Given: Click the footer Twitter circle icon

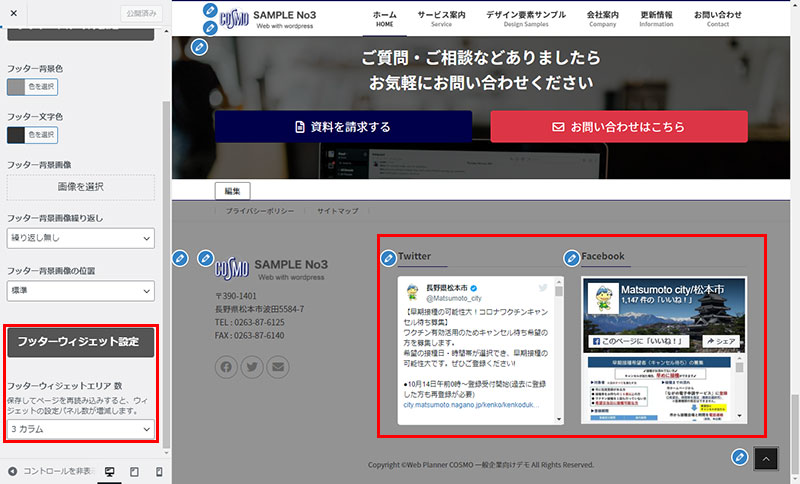Looking at the screenshot, I should tap(252, 367).
